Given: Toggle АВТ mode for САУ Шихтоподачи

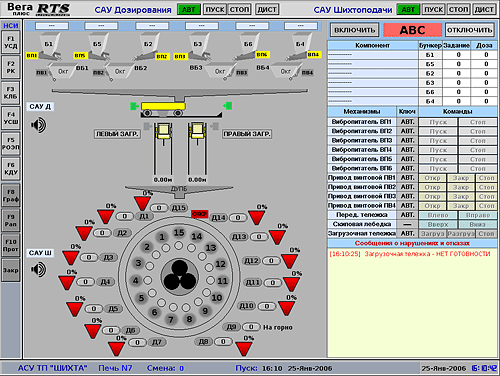Looking at the screenshot, I should coord(408,9).
